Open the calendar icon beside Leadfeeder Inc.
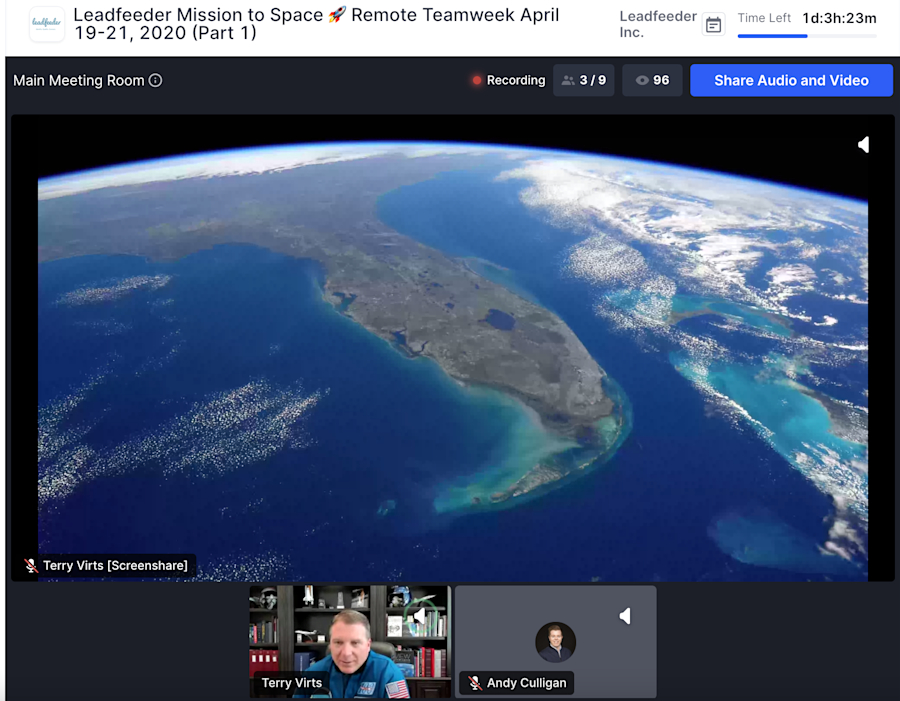 point(713,24)
